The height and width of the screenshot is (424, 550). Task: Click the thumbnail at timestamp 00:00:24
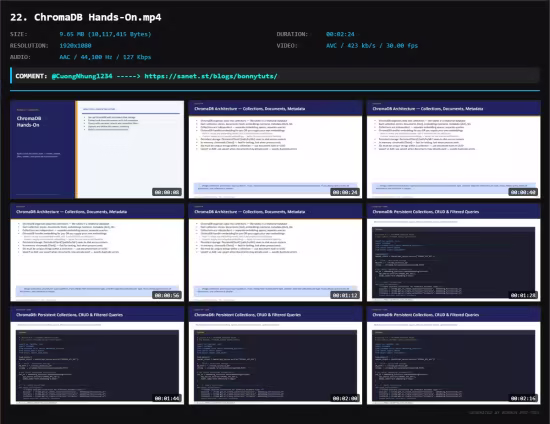tap(275, 149)
